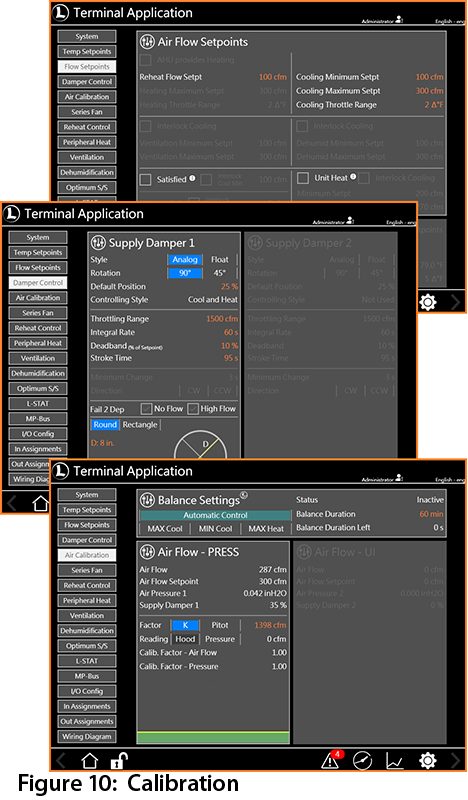The height and width of the screenshot is (800, 468).
Task: Click the home icon in bottom toolbar
Action: tap(89, 761)
